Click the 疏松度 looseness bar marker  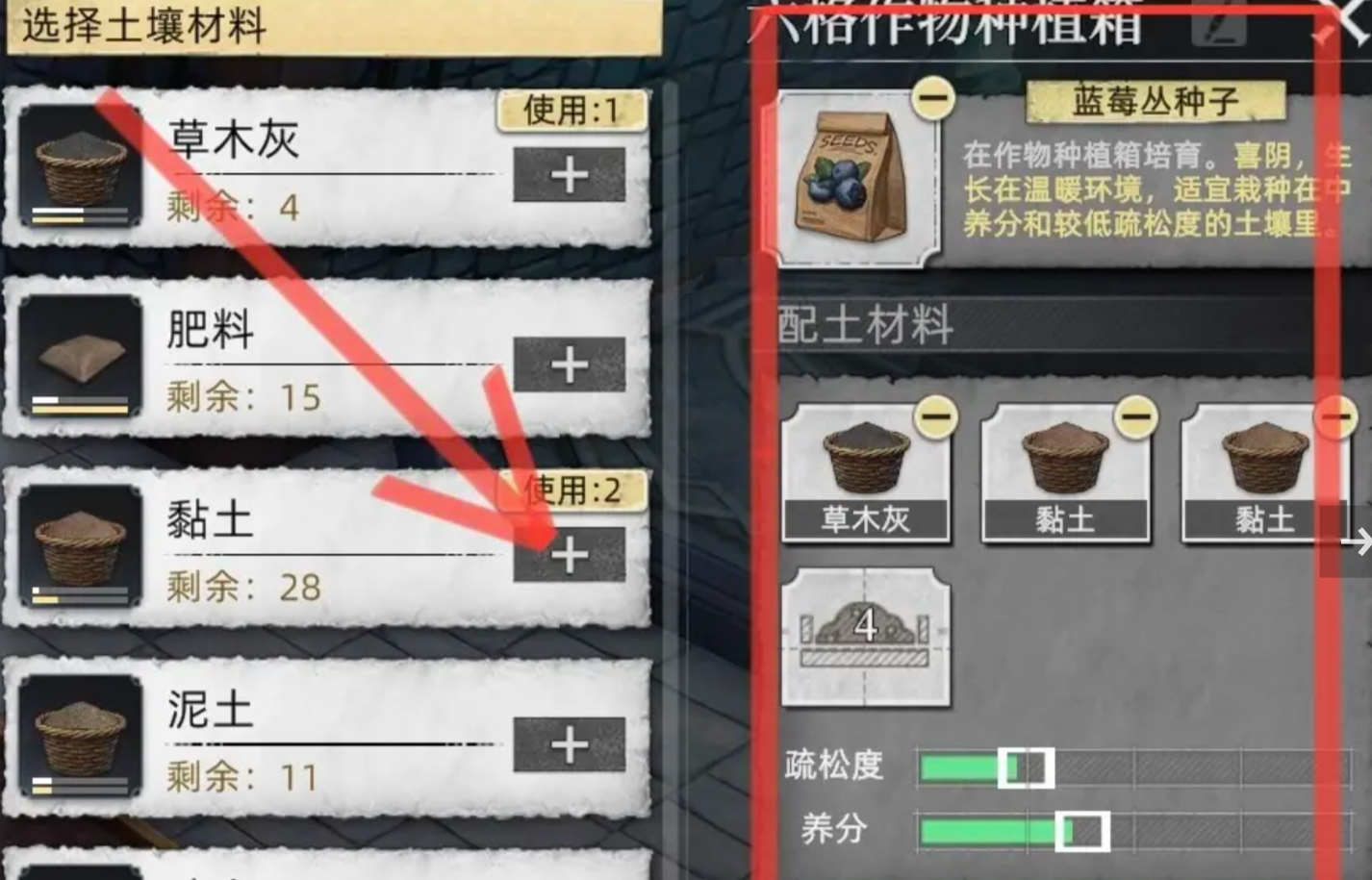coord(1025,767)
